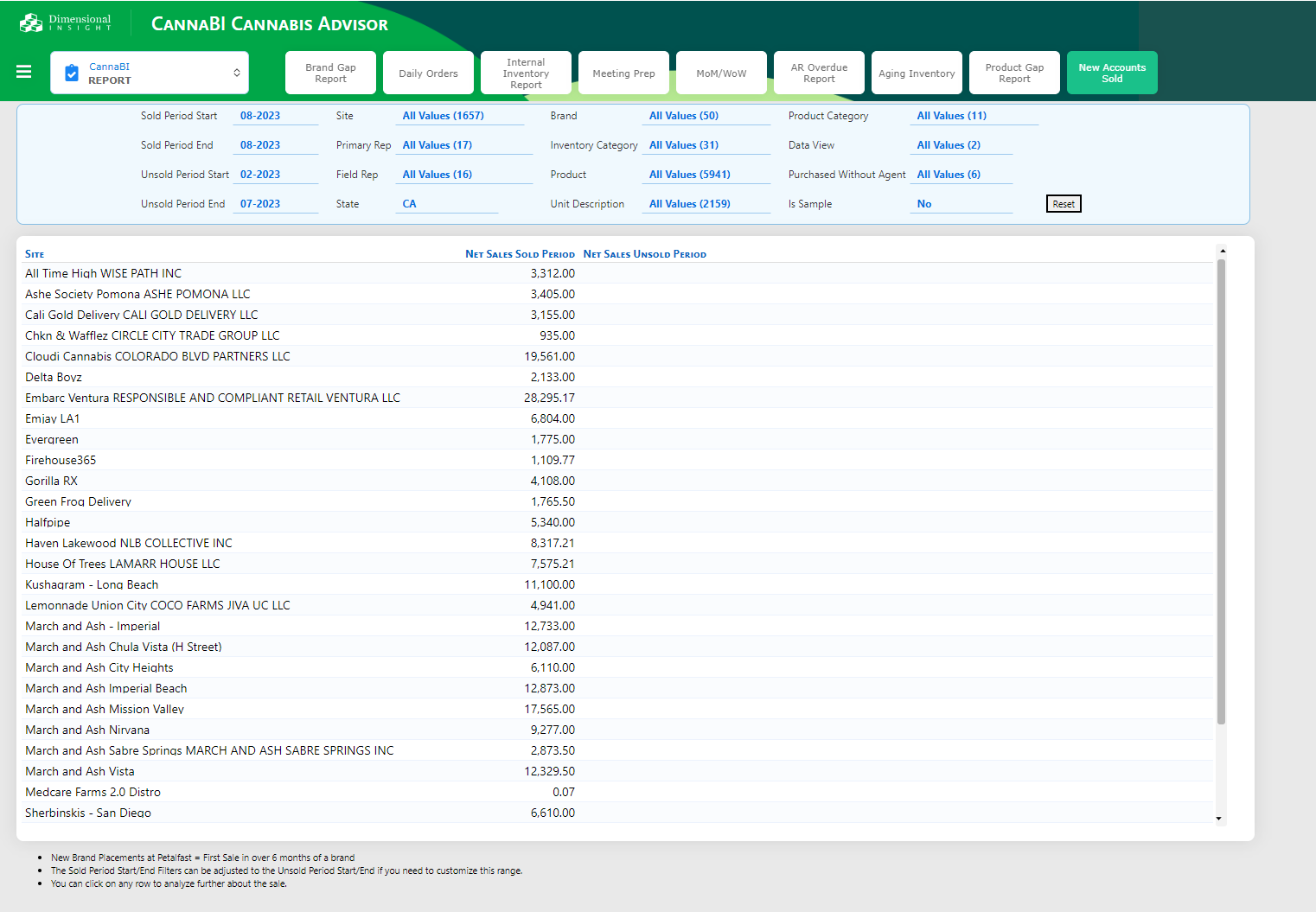The height and width of the screenshot is (912, 1316).
Task: Select the Daily Orders tab
Action: click(x=428, y=73)
